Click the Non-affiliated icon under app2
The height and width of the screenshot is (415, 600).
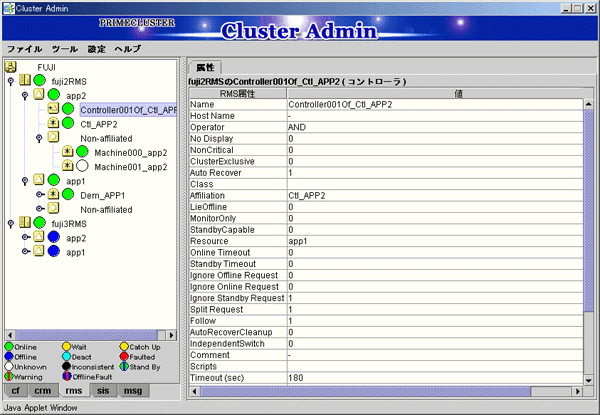pos(53,137)
